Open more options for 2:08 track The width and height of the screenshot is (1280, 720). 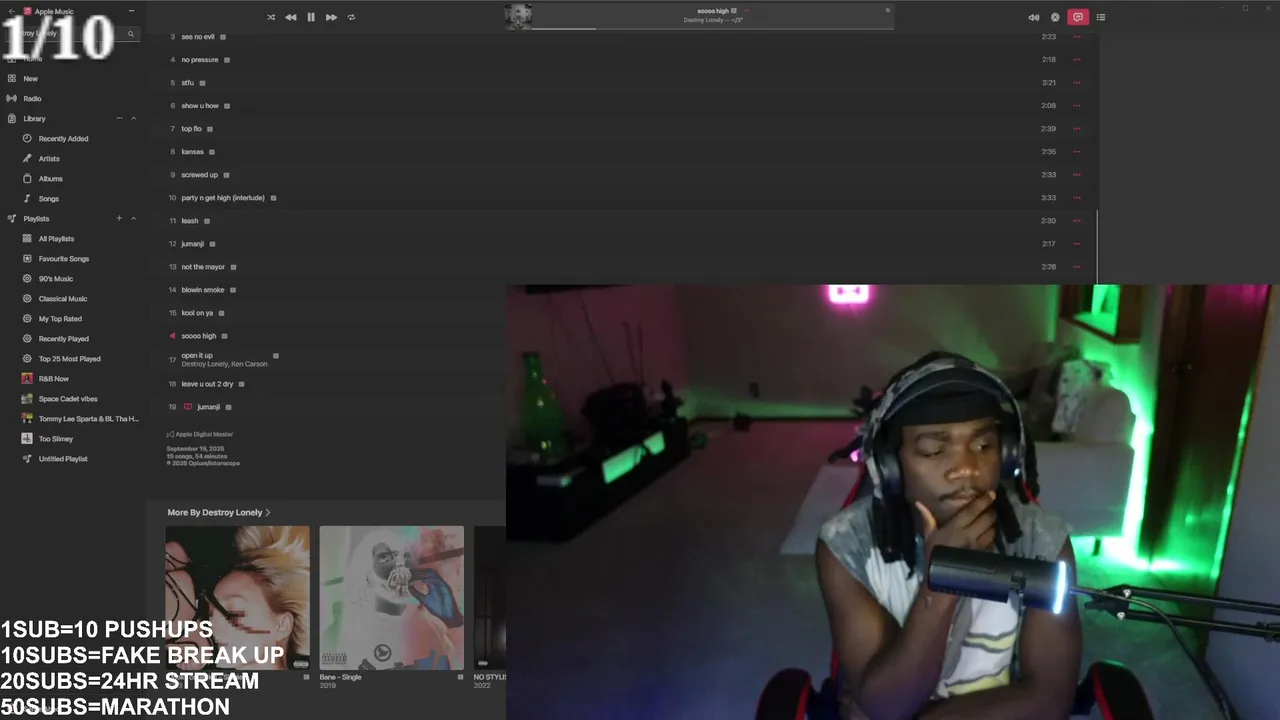[1077, 106]
